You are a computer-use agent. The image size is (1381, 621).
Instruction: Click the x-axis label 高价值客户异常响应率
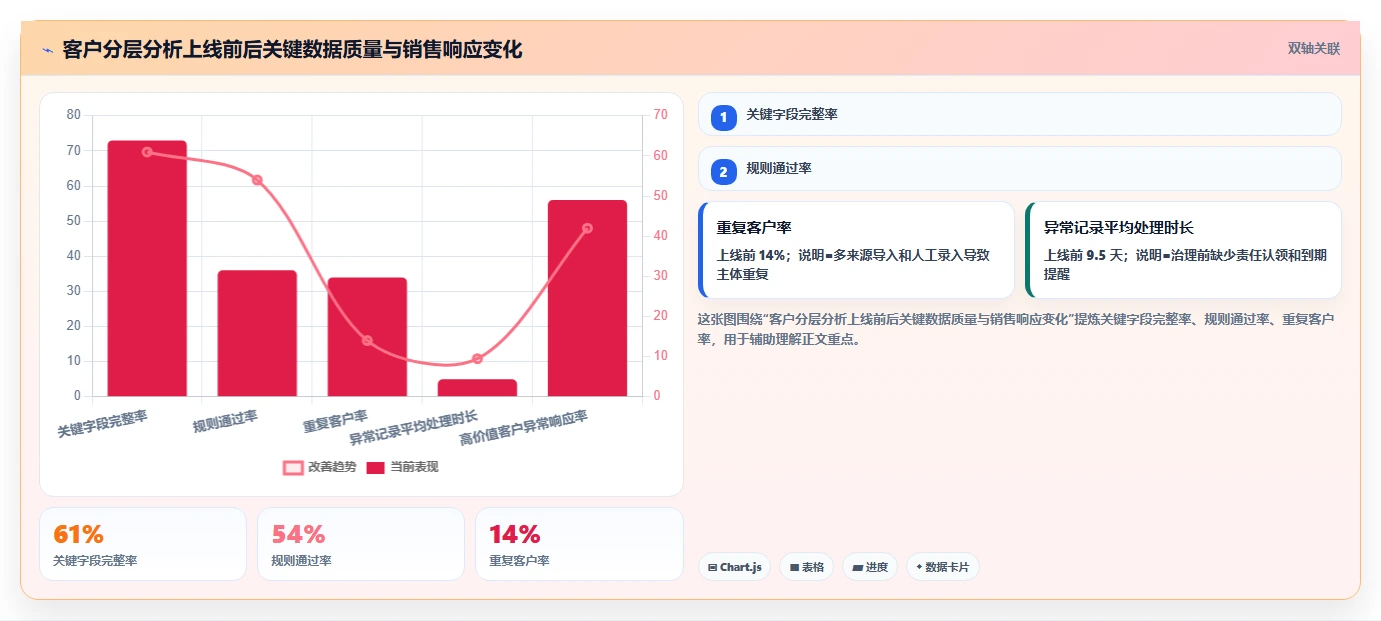523,428
